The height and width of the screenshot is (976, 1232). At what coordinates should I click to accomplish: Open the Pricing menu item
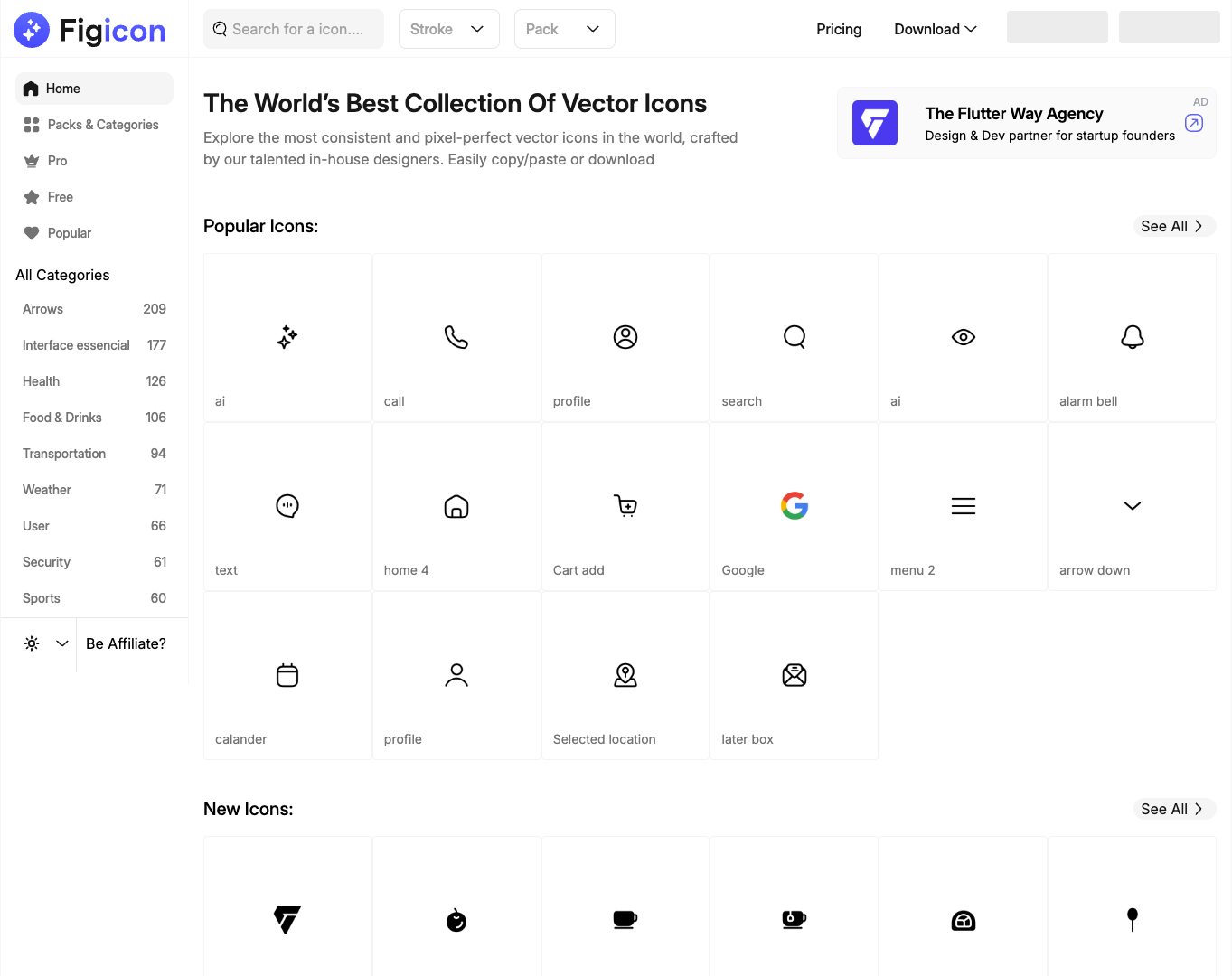coord(838,29)
